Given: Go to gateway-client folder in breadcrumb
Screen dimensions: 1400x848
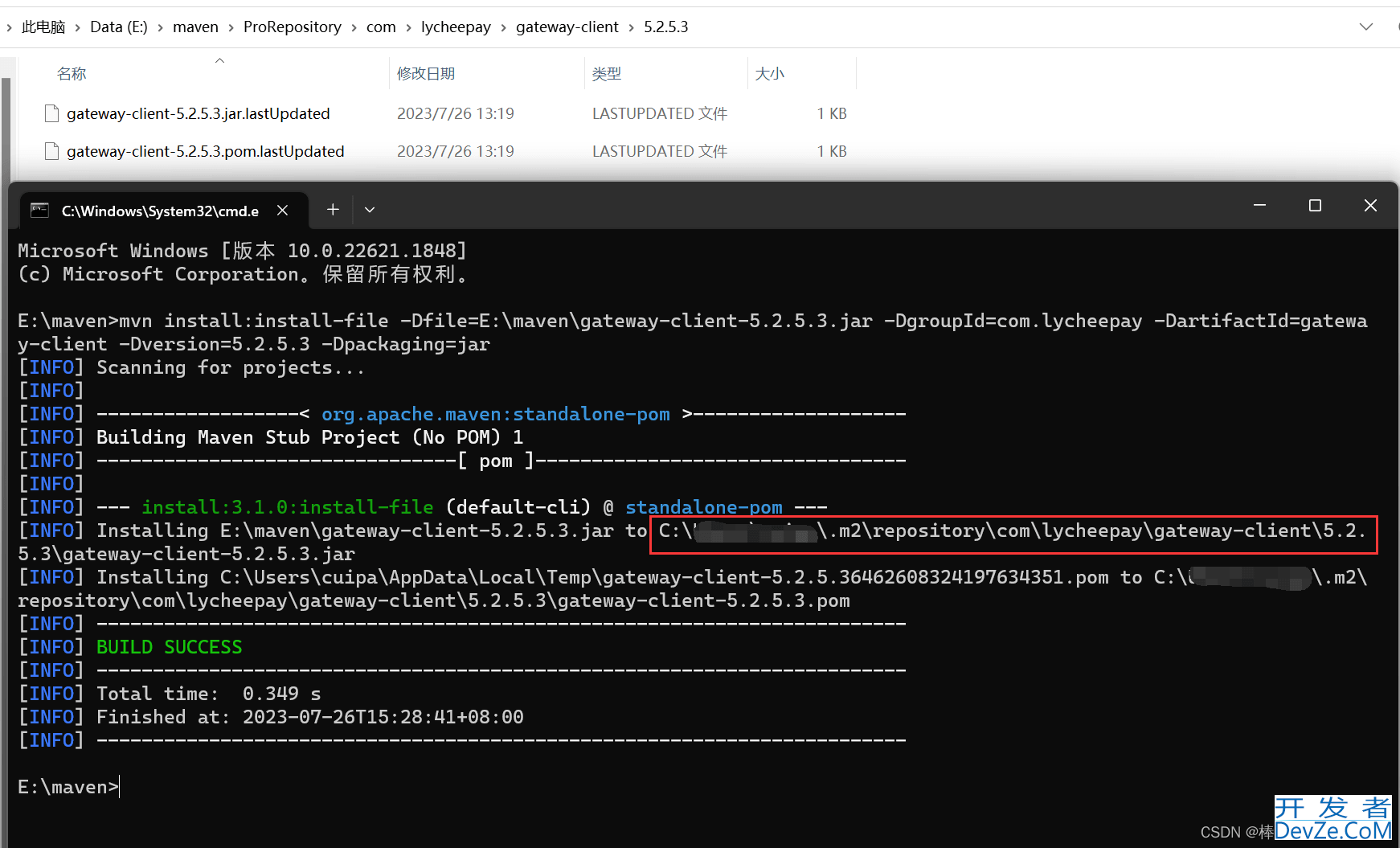Looking at the screenshot, I should tap(567, 27).
